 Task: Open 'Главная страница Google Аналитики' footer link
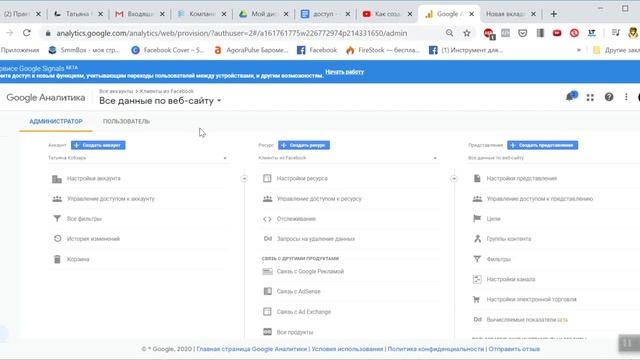(252, 349)
